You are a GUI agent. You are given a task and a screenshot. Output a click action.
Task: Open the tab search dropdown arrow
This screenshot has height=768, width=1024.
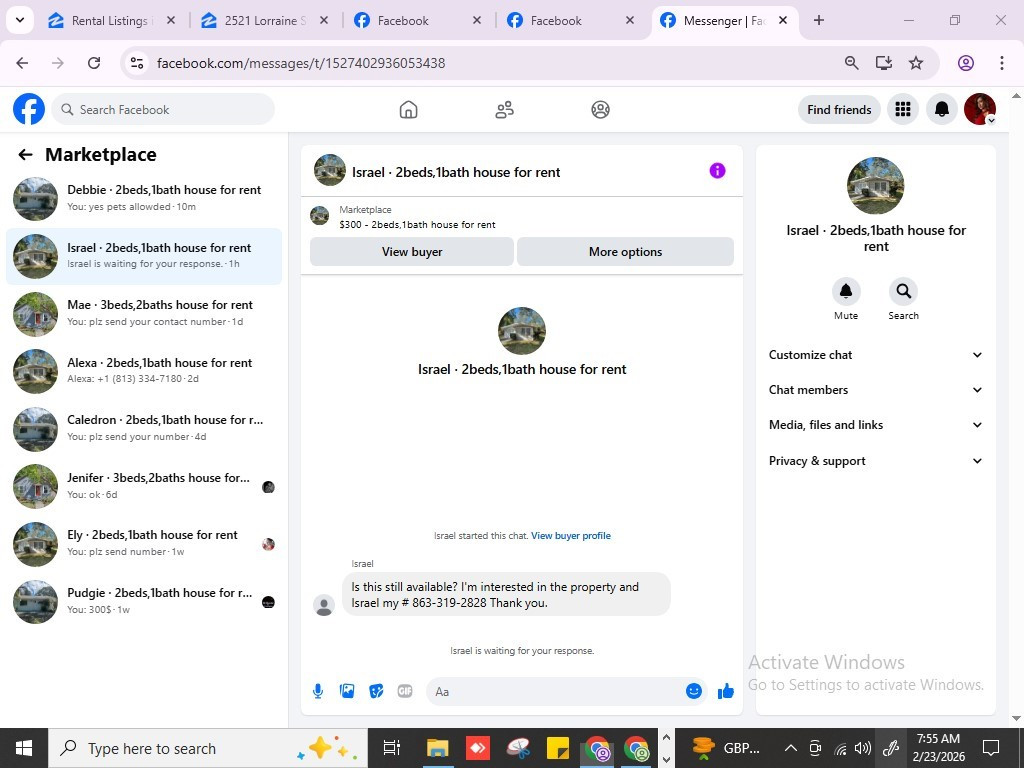20,20
